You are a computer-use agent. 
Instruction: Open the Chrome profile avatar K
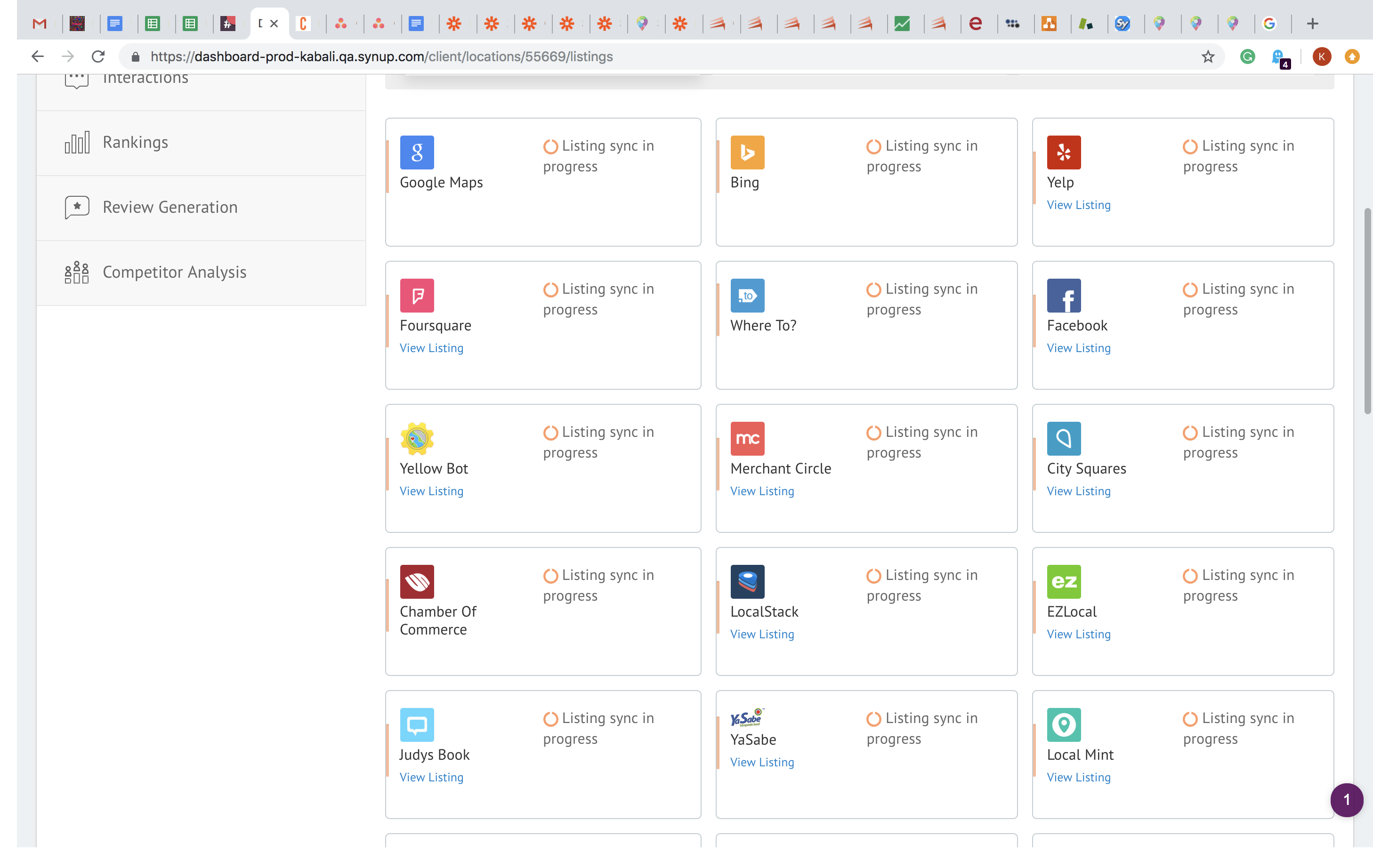[x=1321, y=56]
